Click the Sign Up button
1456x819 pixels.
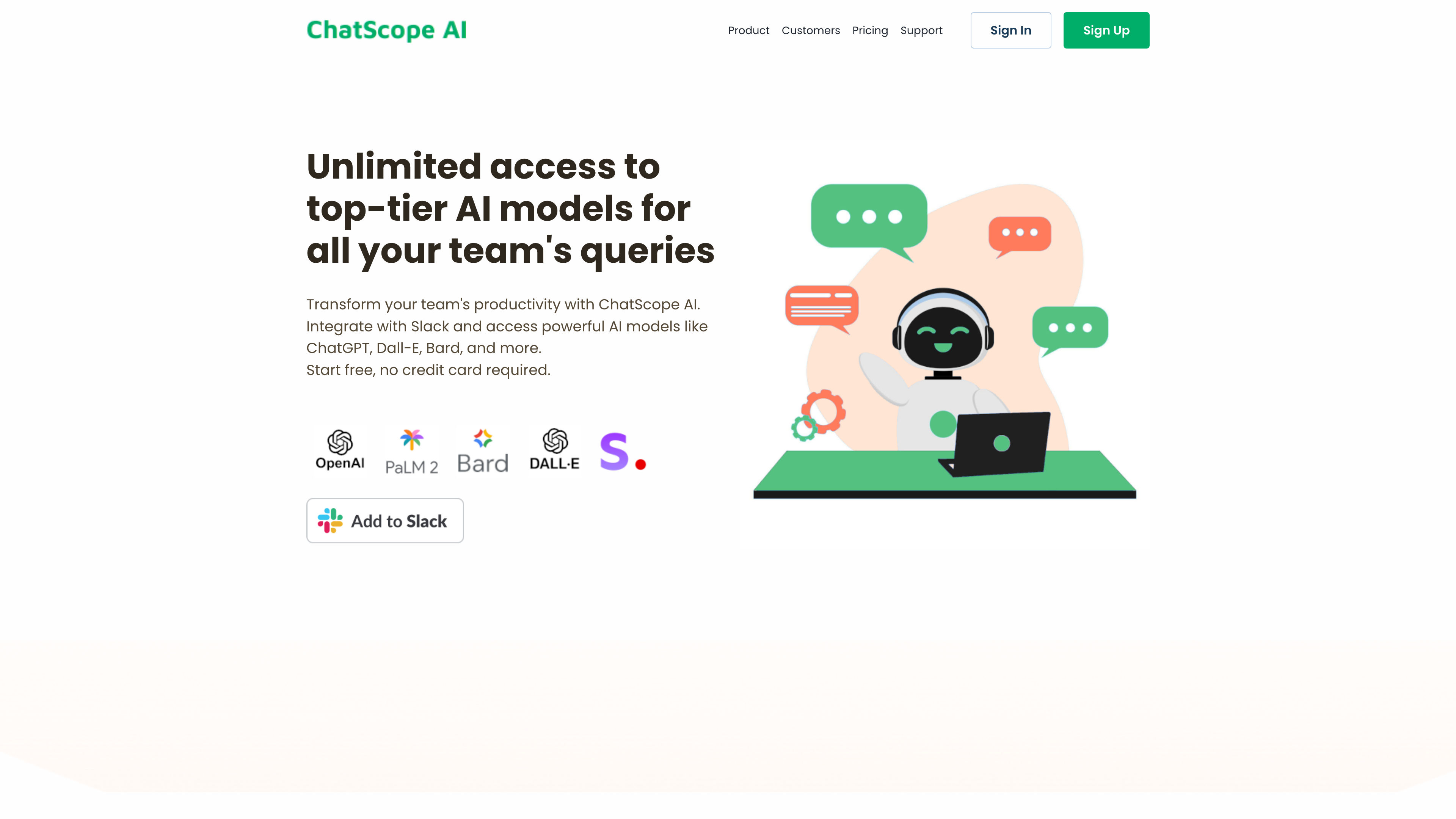click(x=1106, y=30)
